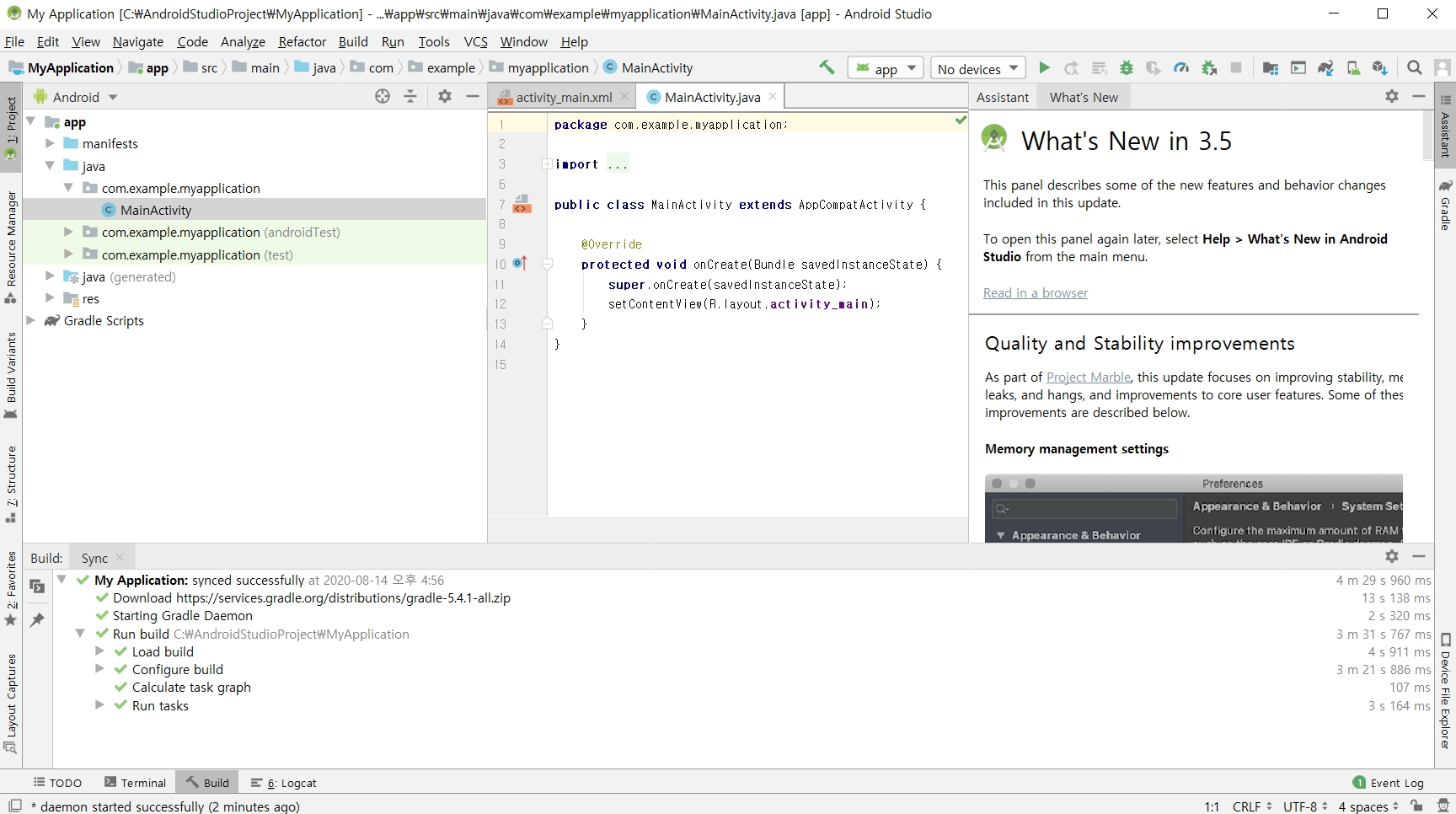Click the Search Everywhere magnifier icon
The height and width of the screenshot is (814, 1456).
pos(1415,68)
